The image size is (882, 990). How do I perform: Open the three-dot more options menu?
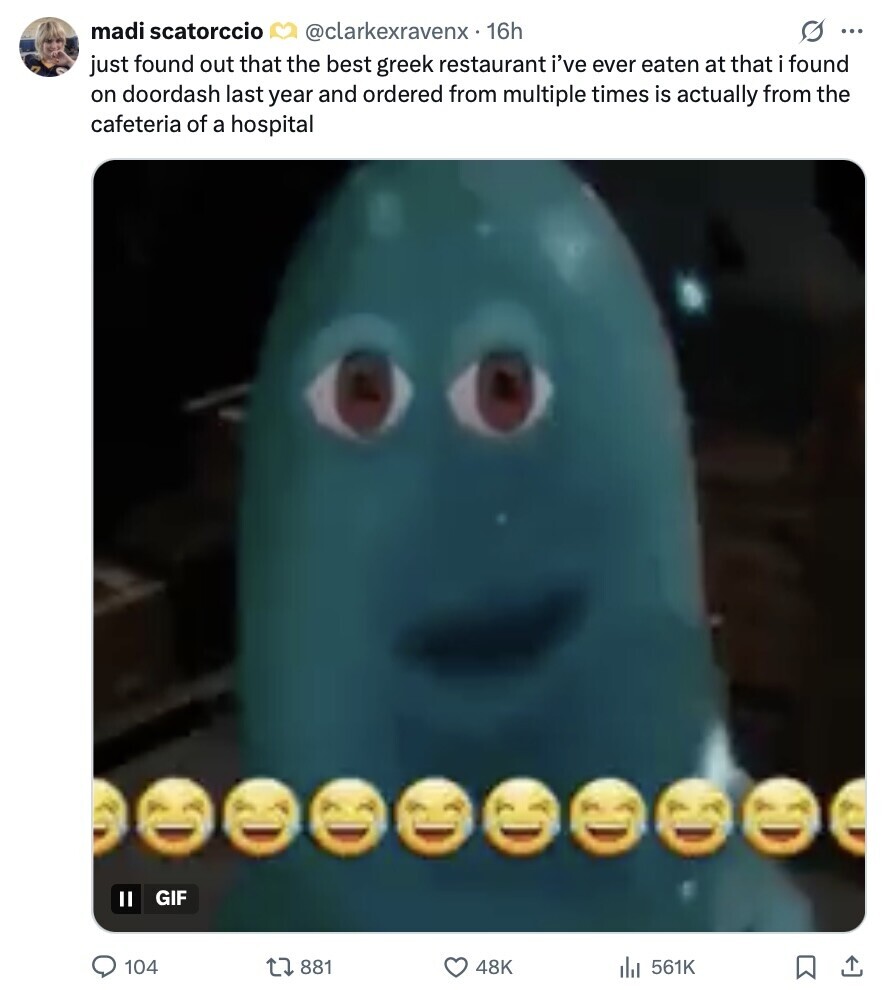pyautogui.click(x=852, y=30)
